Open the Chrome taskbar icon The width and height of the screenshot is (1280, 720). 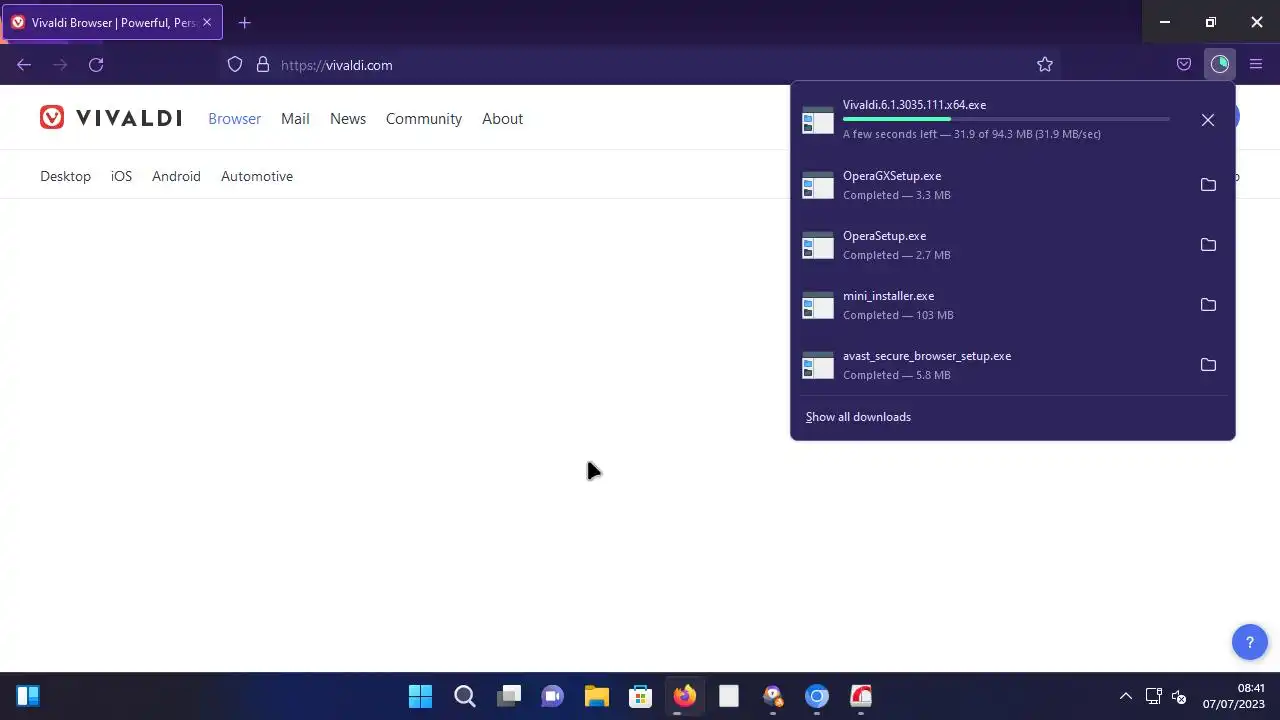(x=817, y=696)
